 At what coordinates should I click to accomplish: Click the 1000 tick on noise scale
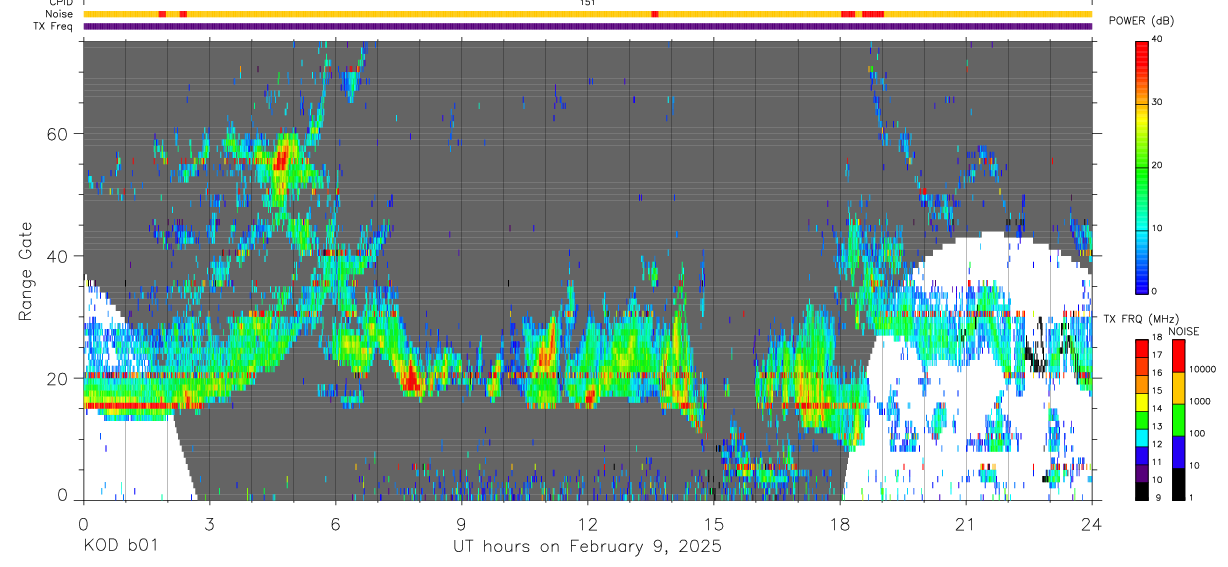pos(1198,401)
